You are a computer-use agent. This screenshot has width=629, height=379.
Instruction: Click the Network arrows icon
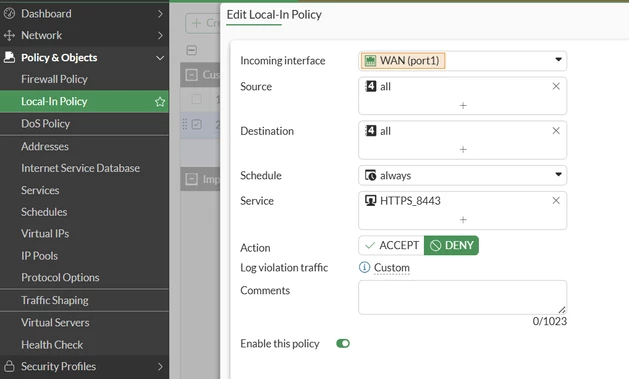pos(9,35)
